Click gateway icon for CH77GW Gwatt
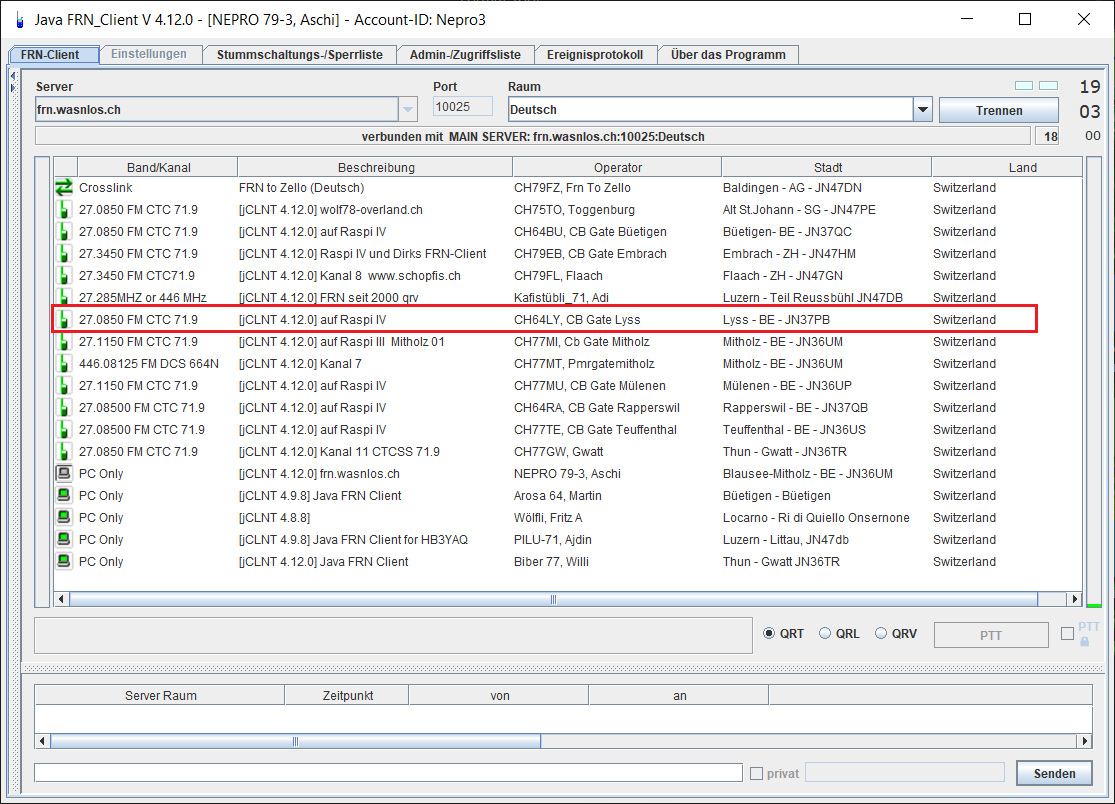 [x=64, y=452]
